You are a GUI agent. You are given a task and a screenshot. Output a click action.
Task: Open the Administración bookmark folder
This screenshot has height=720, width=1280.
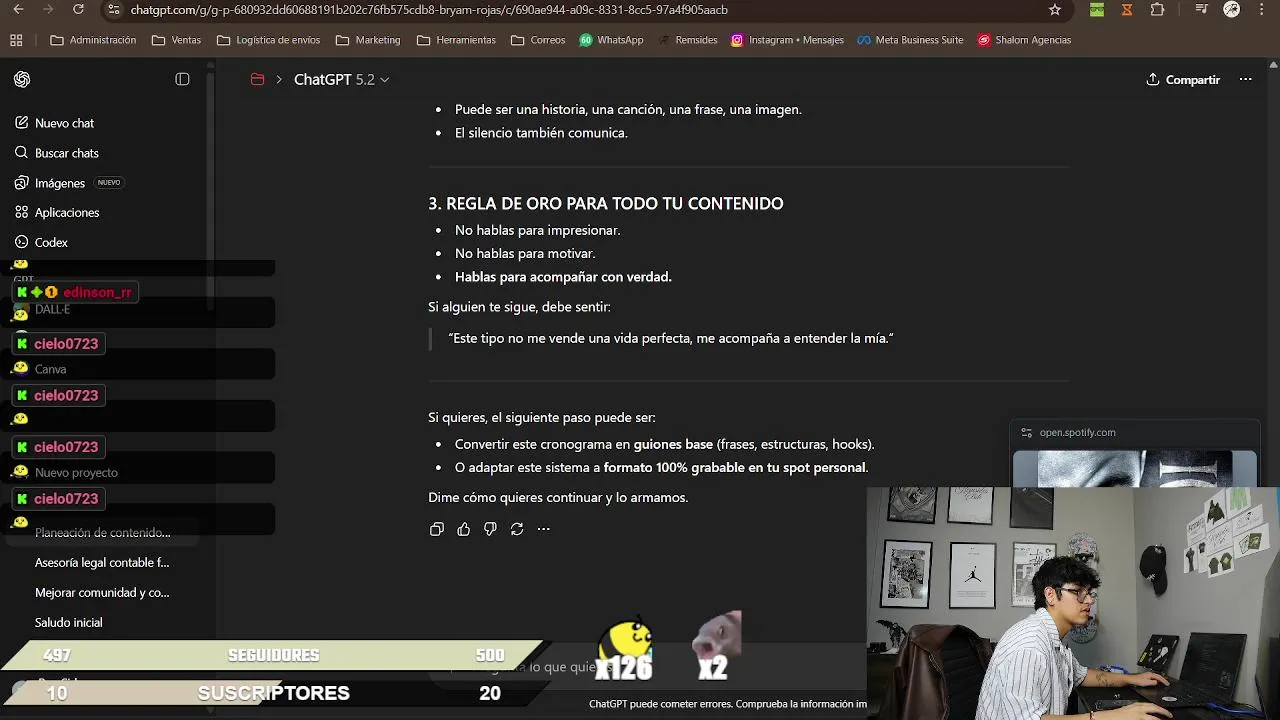[93, 40]
